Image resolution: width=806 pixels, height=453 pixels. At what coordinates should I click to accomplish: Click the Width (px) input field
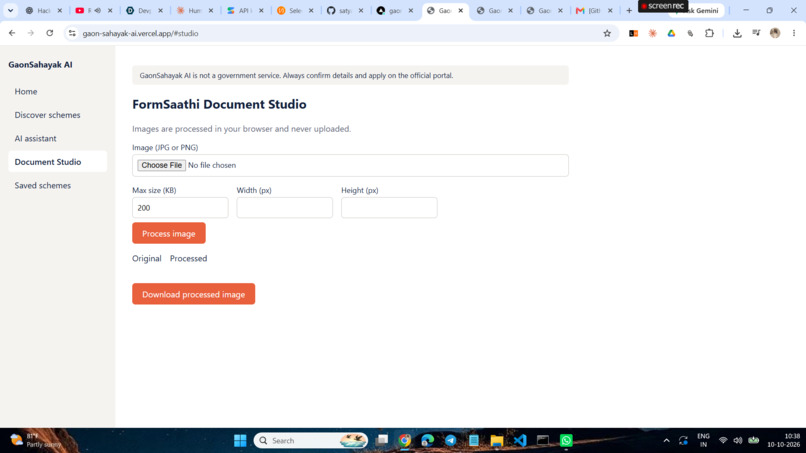pos(284,208)
